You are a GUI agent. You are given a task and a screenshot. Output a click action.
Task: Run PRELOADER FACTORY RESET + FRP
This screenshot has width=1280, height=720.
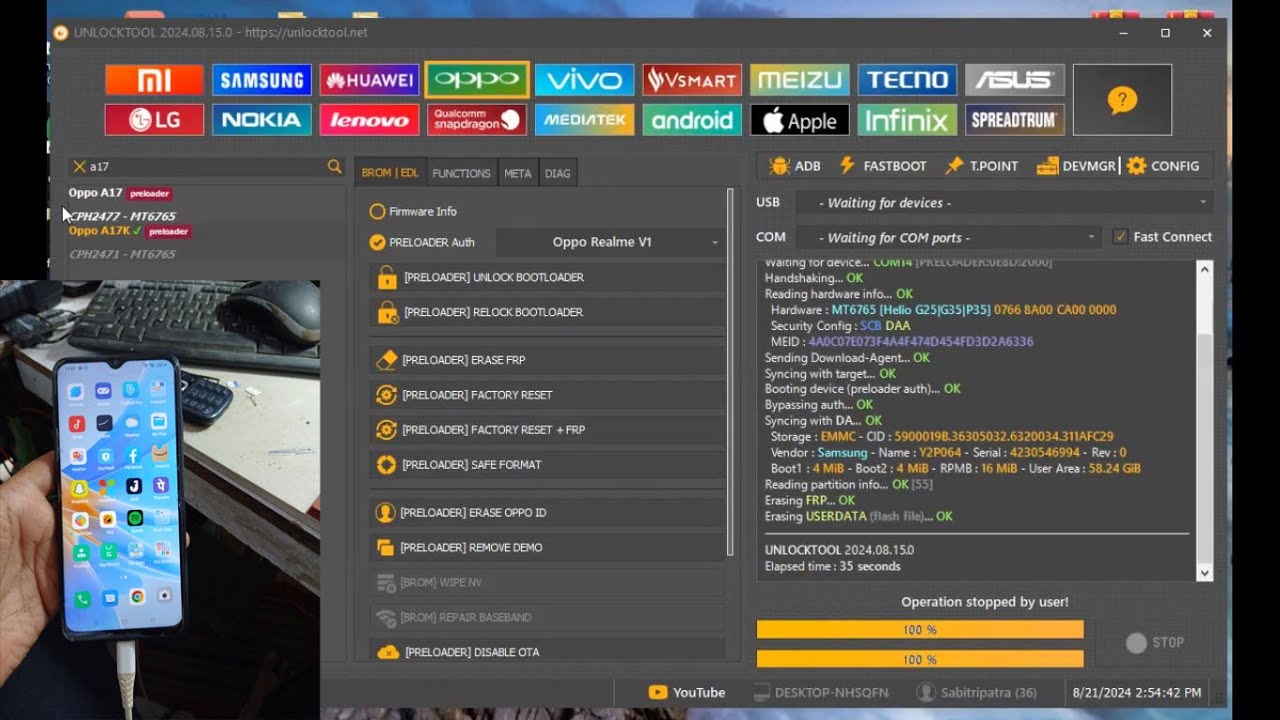tap(547, 430)
